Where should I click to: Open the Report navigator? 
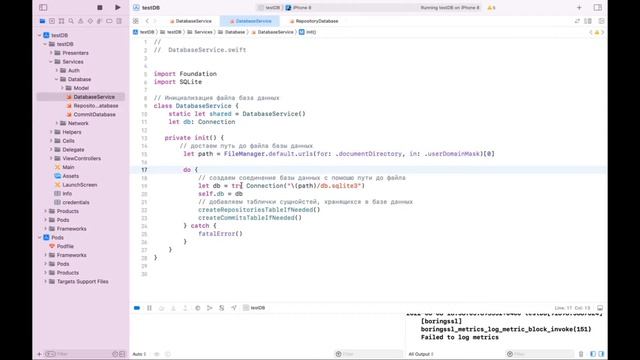pos(119,21)
